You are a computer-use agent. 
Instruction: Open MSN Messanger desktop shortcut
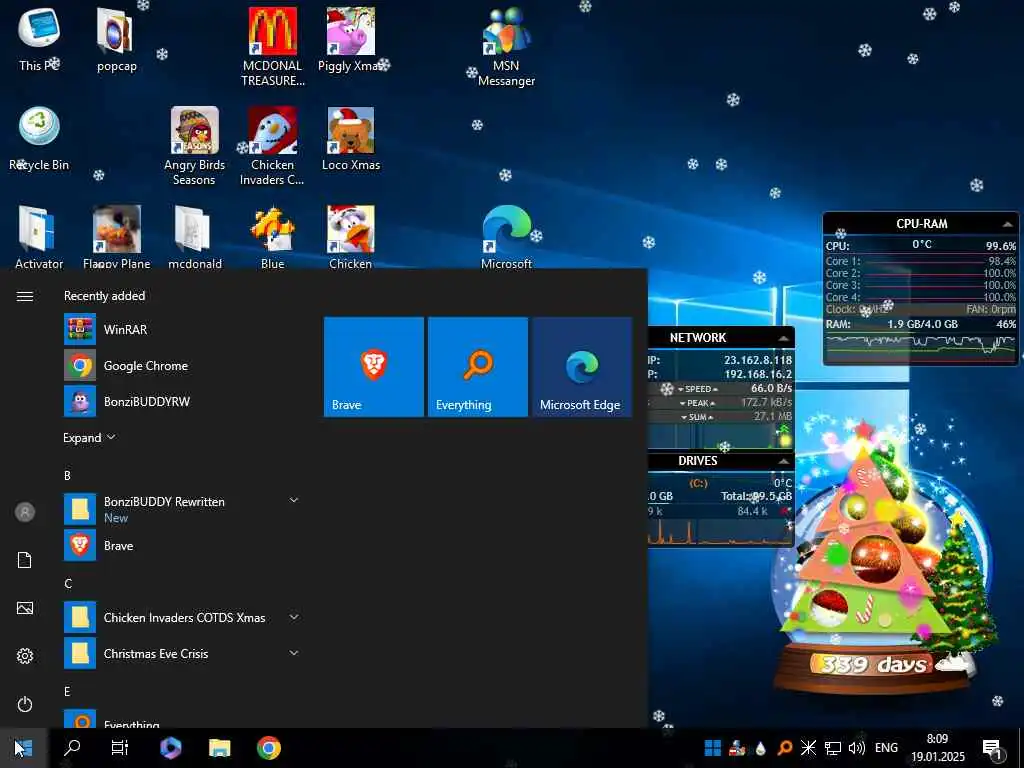[x=506, y=47]
